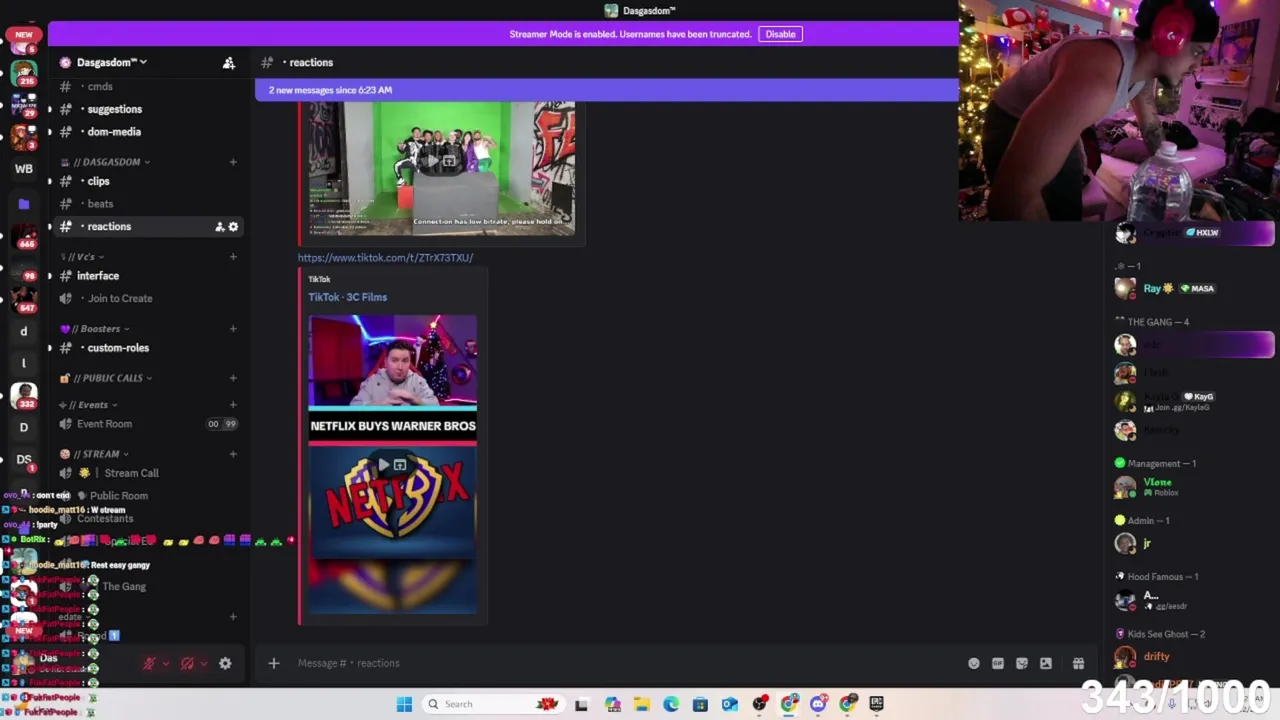Image resolution: width=1280 pixels, height=720 pixels.
Task: Open the cmds channel
Action: [x=148, y=87]
